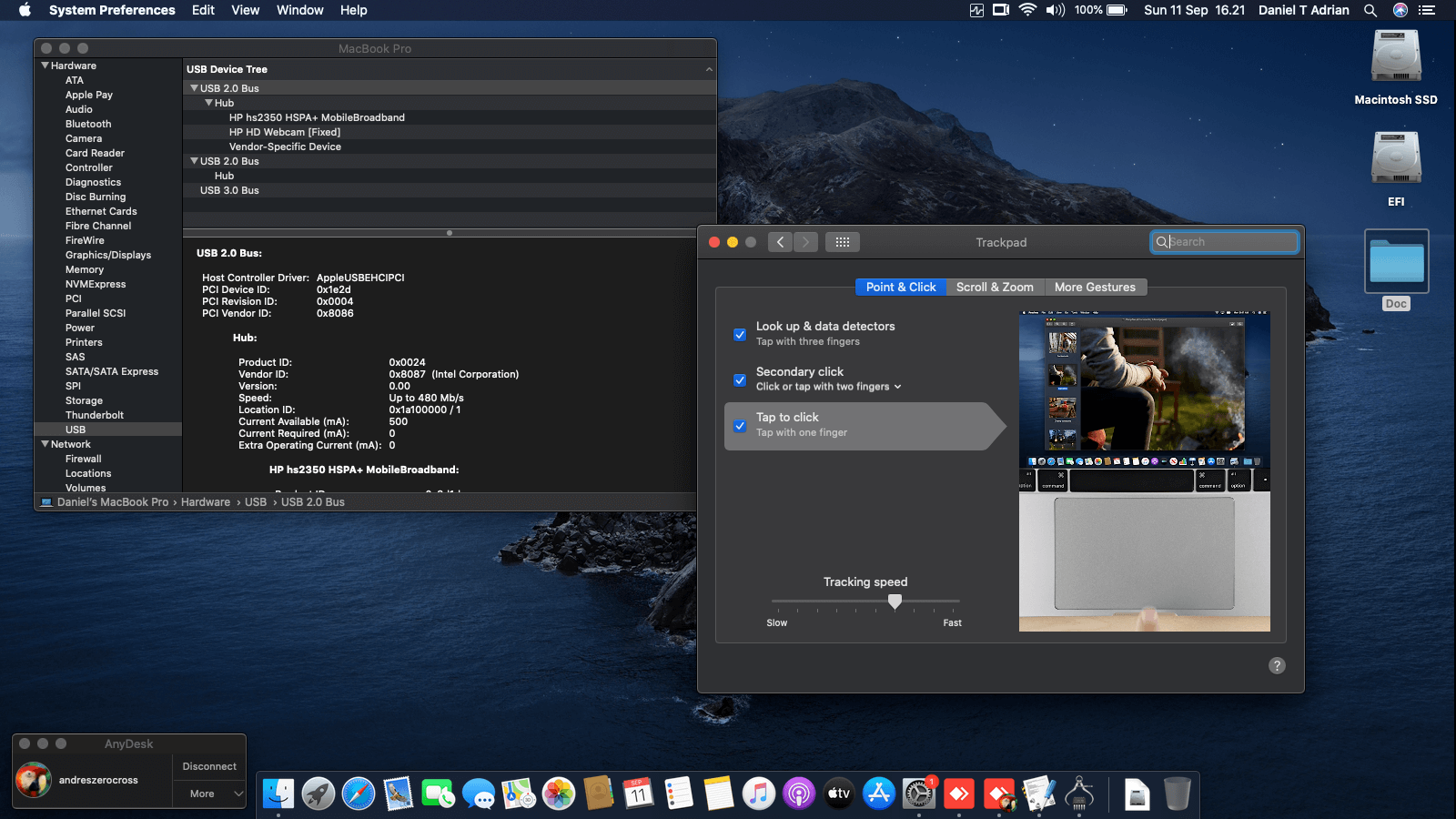Collapse the Hardware tree section

pos(45,66)
